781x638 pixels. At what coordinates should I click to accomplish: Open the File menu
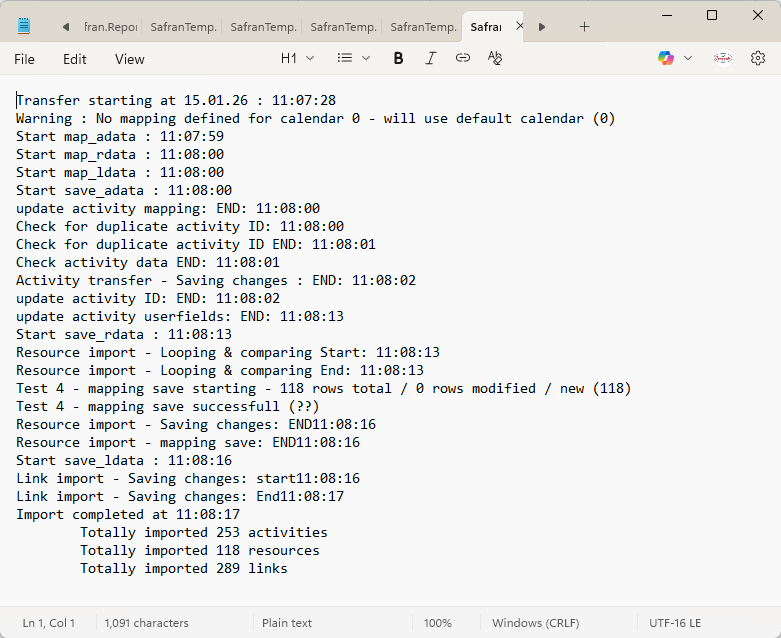pos(24,59)
